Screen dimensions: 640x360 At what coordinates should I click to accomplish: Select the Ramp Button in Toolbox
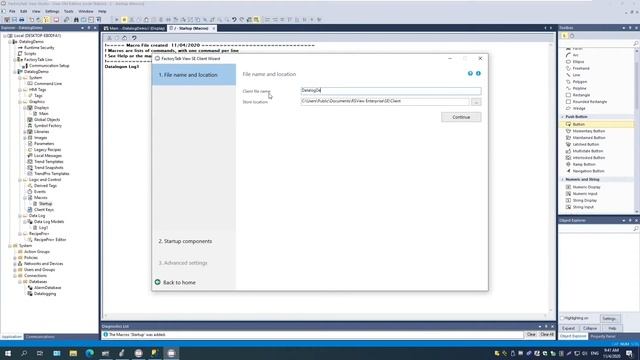[584, 164]
